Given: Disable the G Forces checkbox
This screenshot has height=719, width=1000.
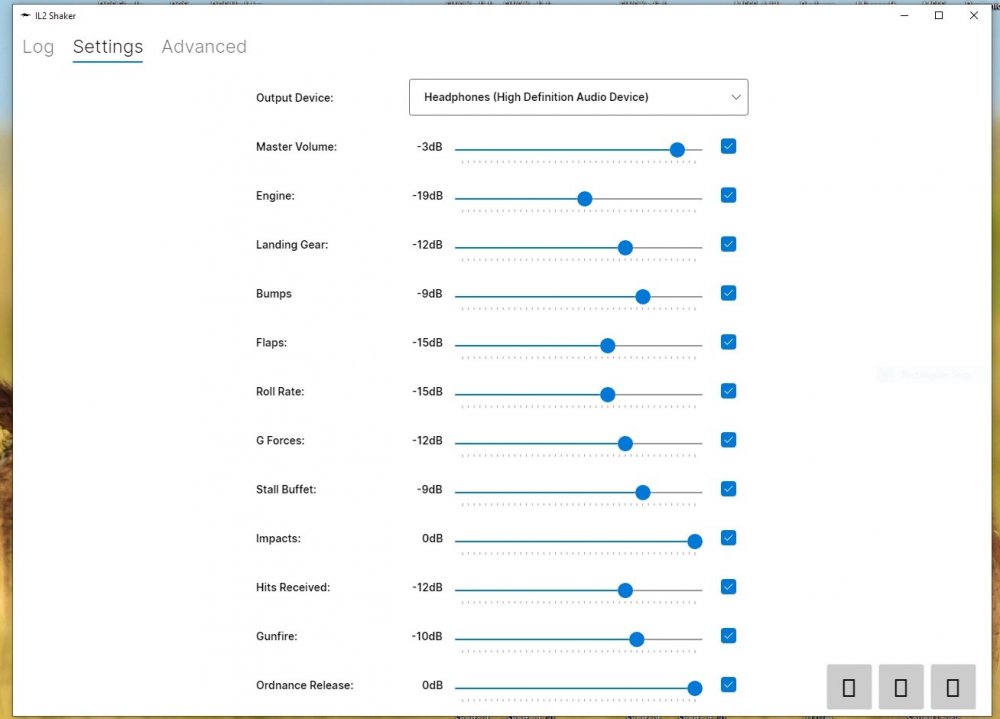Looking at the screenshot, I should 728,440.
